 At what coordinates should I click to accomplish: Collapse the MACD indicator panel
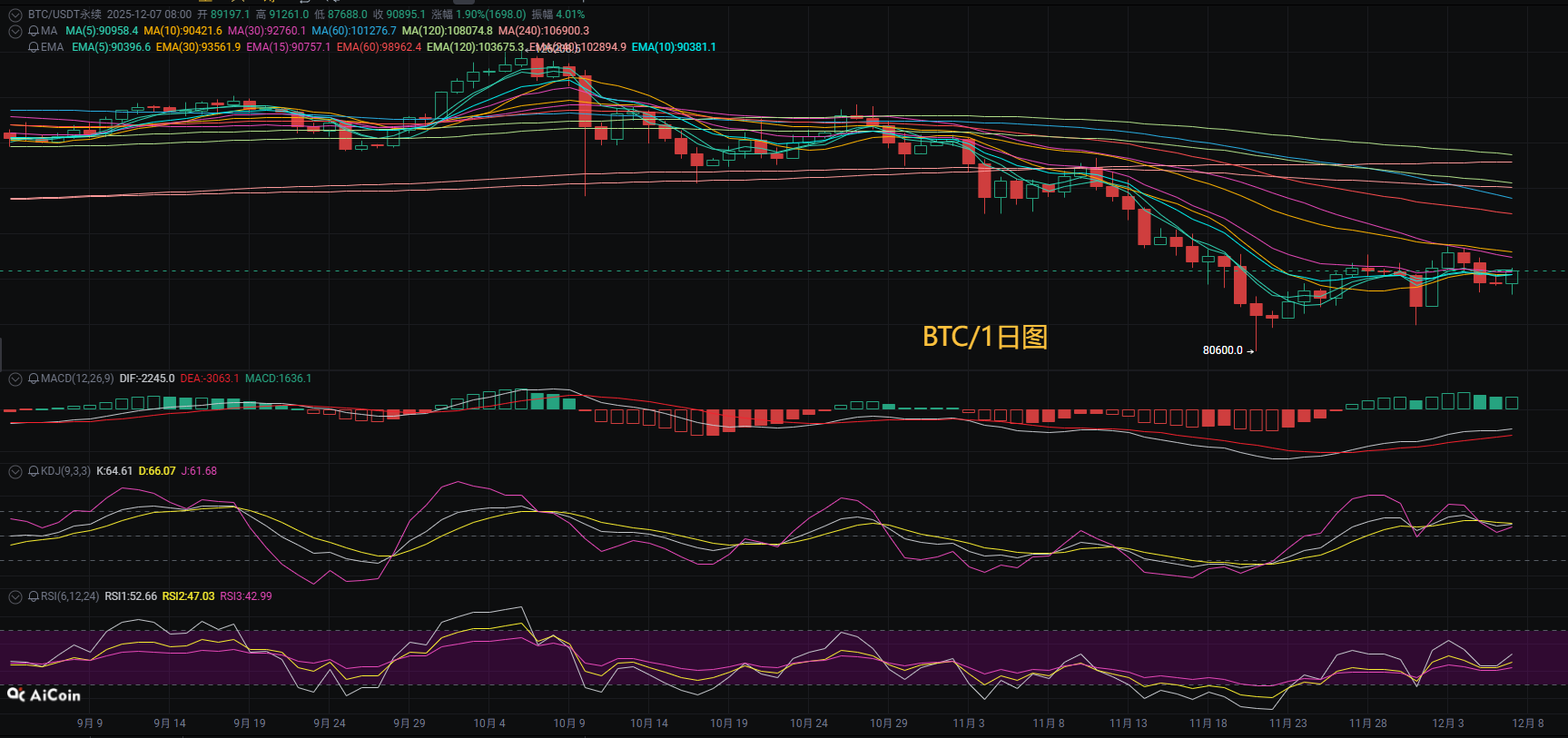15,379
